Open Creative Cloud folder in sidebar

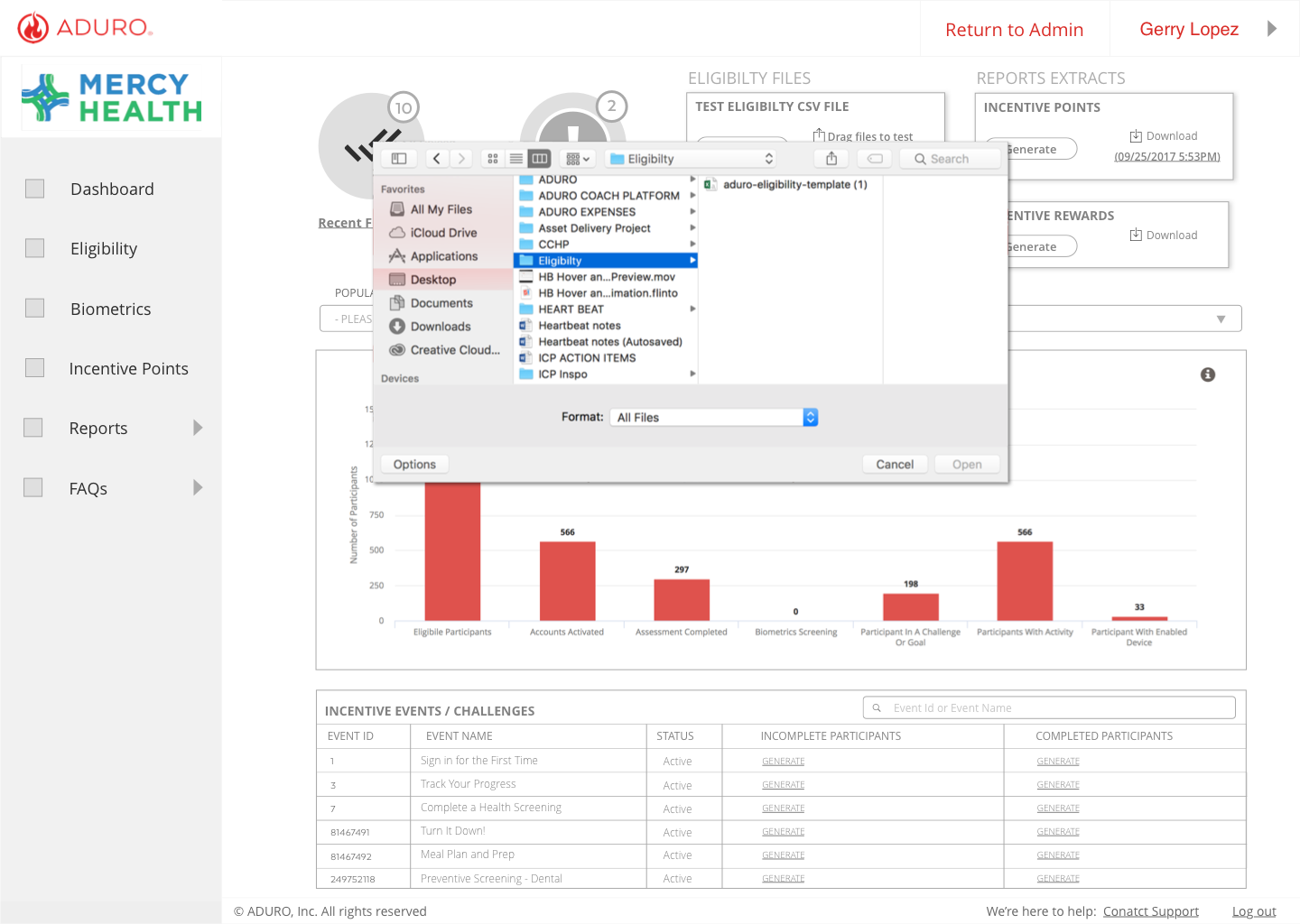(444, 350)
